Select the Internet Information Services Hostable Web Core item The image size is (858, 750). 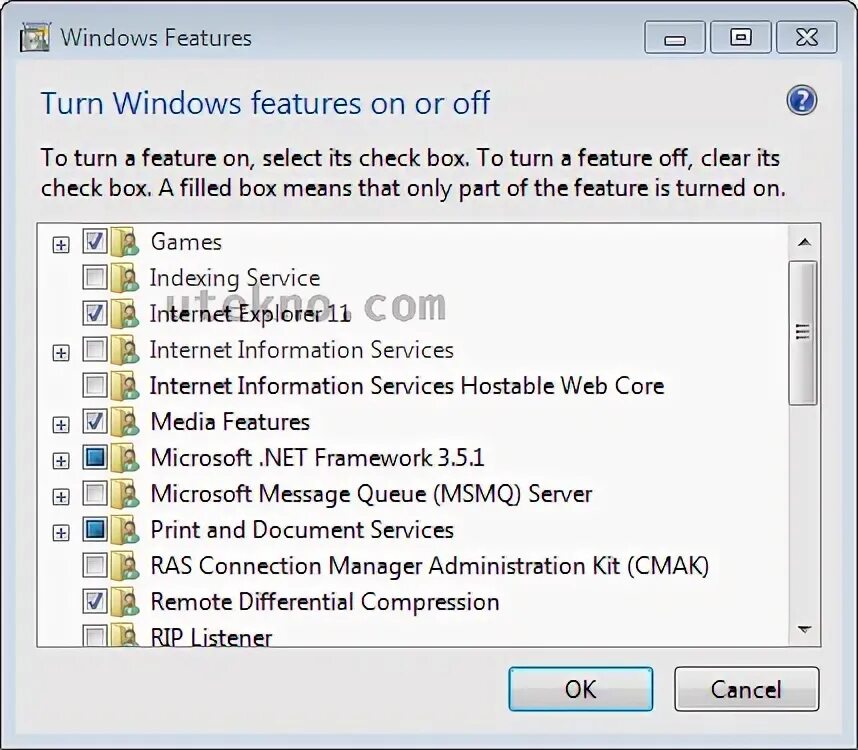click(x=406, y=386)
